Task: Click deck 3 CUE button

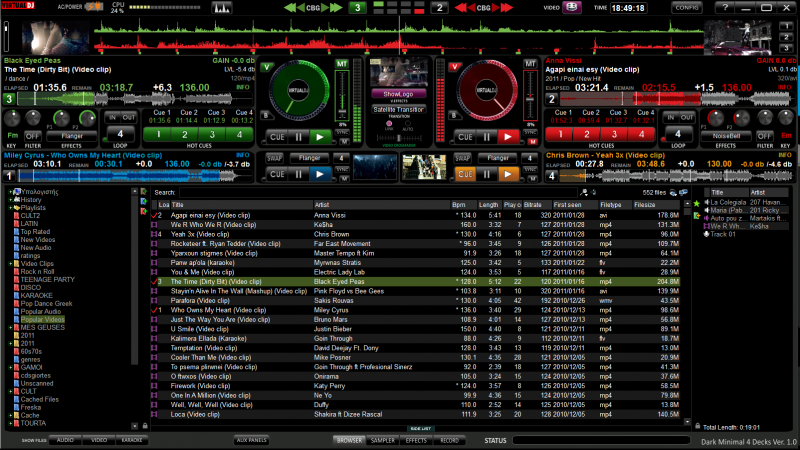Action: coord(277,137)
